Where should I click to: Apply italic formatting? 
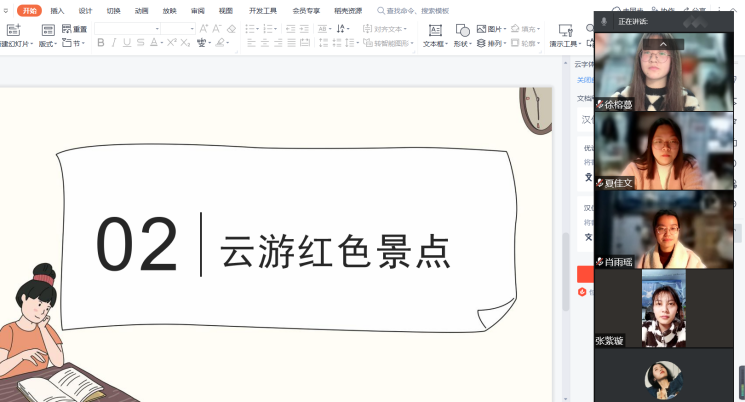pyautogui.click(x=114, y=44)
